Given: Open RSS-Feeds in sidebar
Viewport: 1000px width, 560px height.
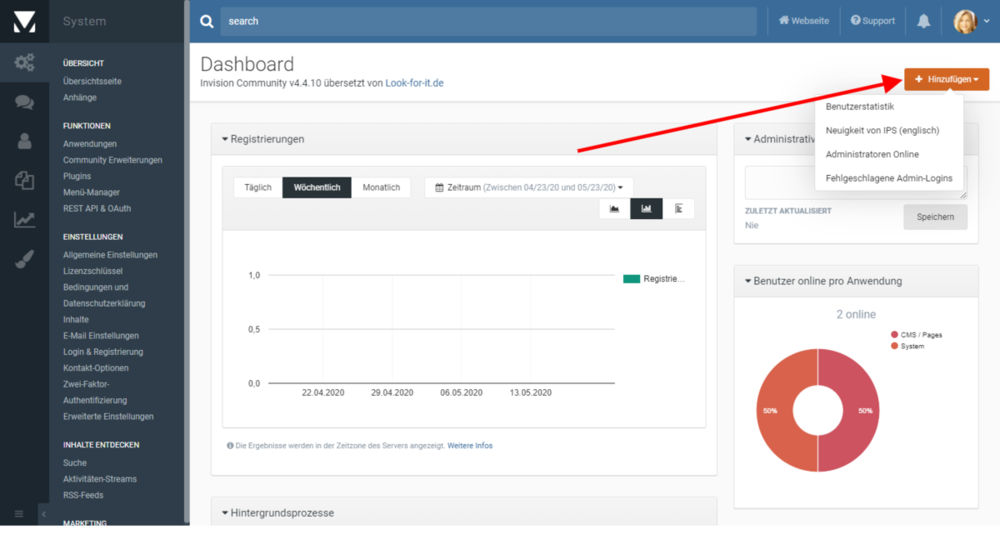Looking at the screenshot, I should click(83, 496).
